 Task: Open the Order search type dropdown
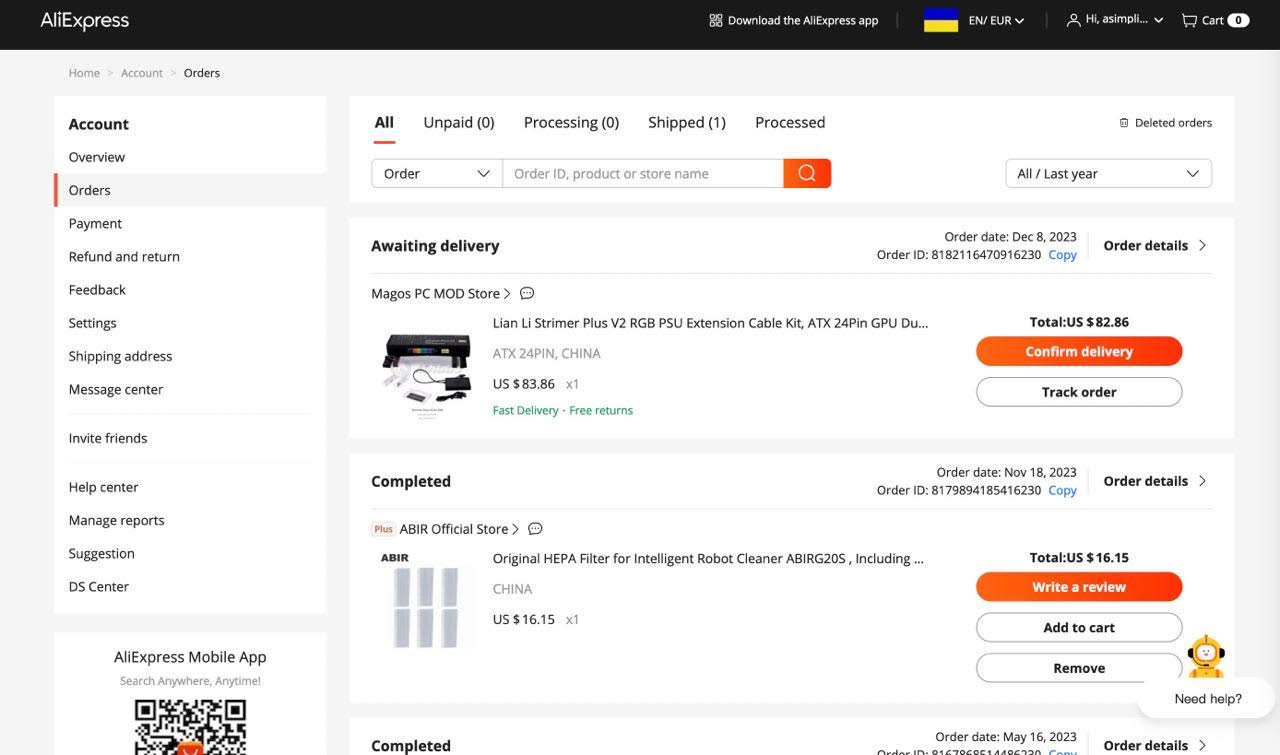tap(437, 173)
